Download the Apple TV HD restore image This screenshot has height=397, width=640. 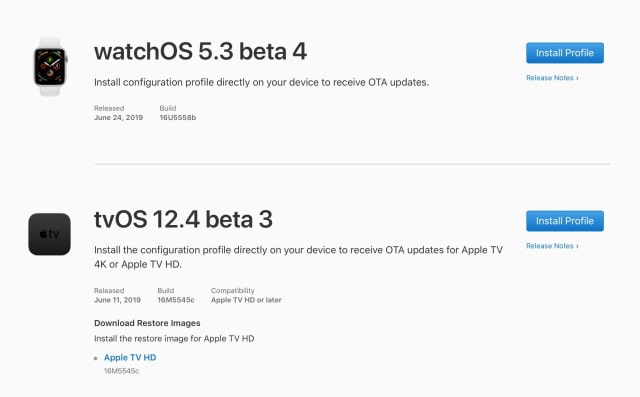pos(130,357)
